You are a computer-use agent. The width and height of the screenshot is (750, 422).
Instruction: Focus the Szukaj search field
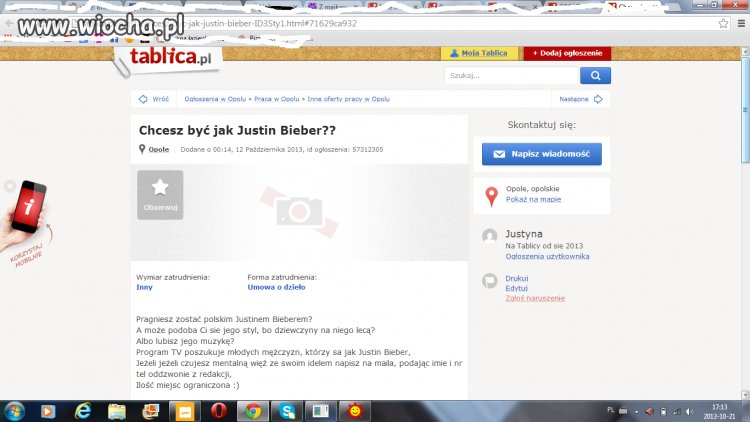point(512,76)
